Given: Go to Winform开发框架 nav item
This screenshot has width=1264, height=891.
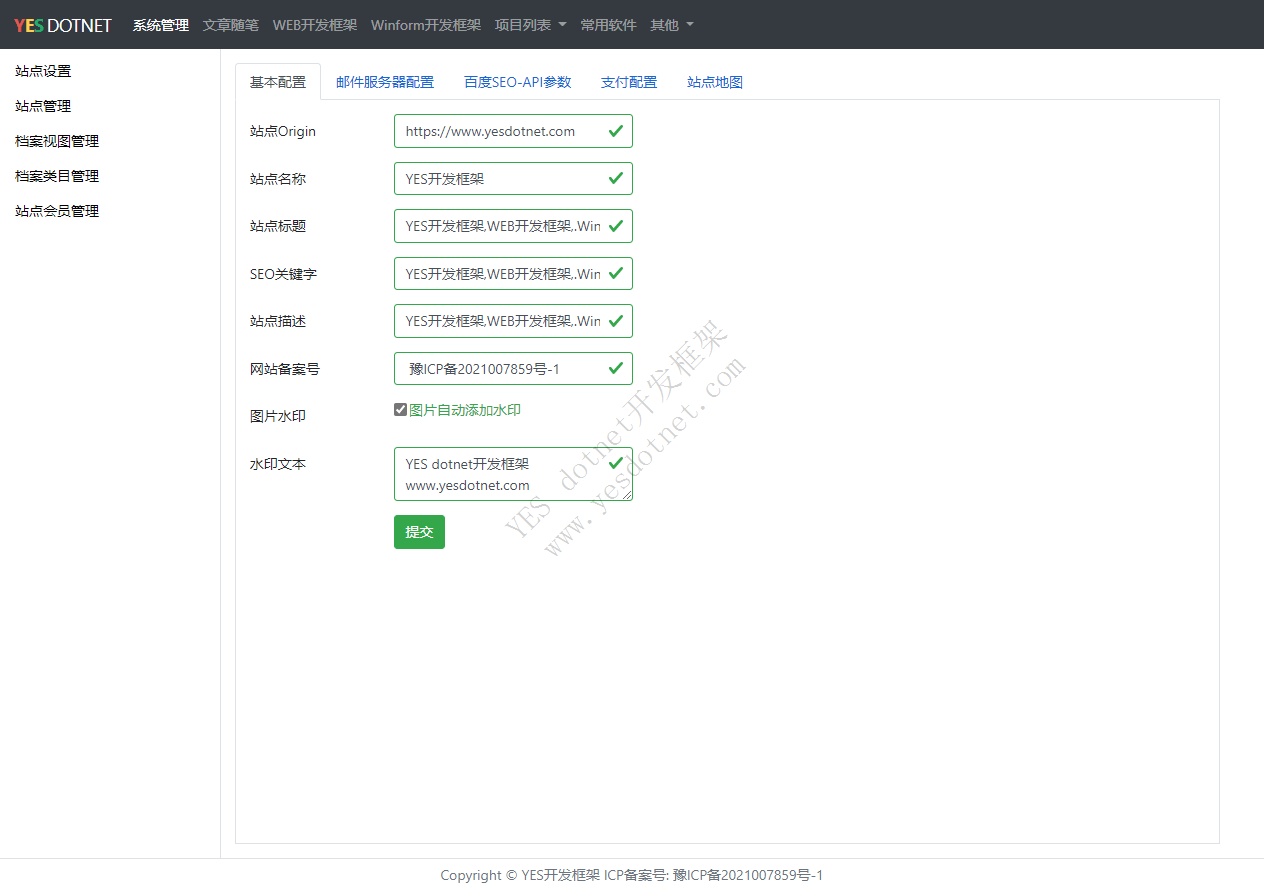Looking at the screenshot, I should click(426, 25).
